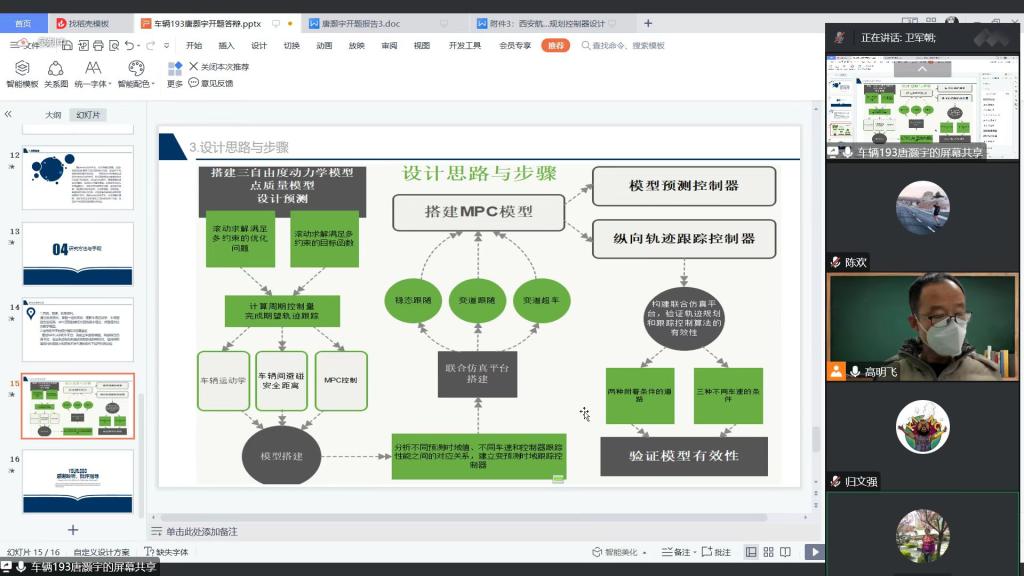Select slide 14 thumbnail
This screenshot has width=1024, height=576.
click(78, 329)
